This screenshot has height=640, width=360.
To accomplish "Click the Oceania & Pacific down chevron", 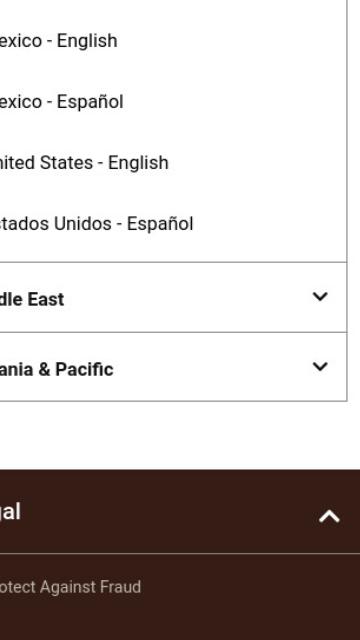I will coord(320,367).
